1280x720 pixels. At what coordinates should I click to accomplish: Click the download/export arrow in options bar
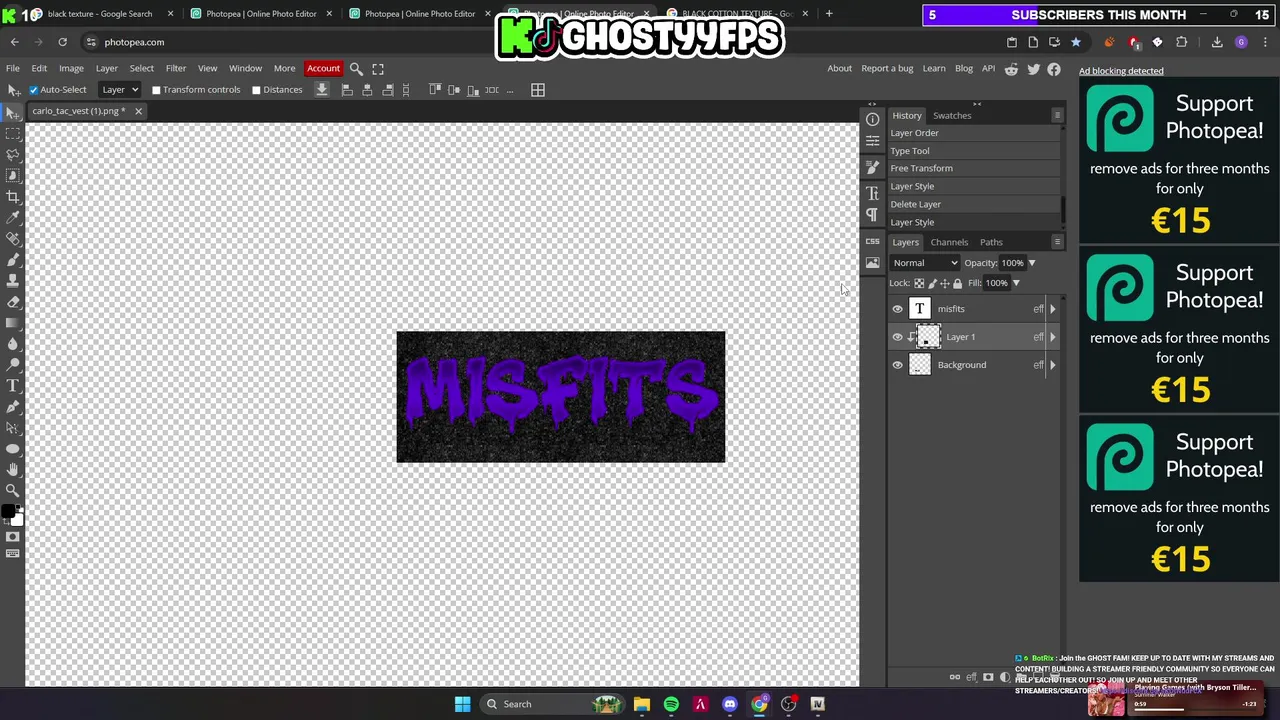[x=322, y=90]
